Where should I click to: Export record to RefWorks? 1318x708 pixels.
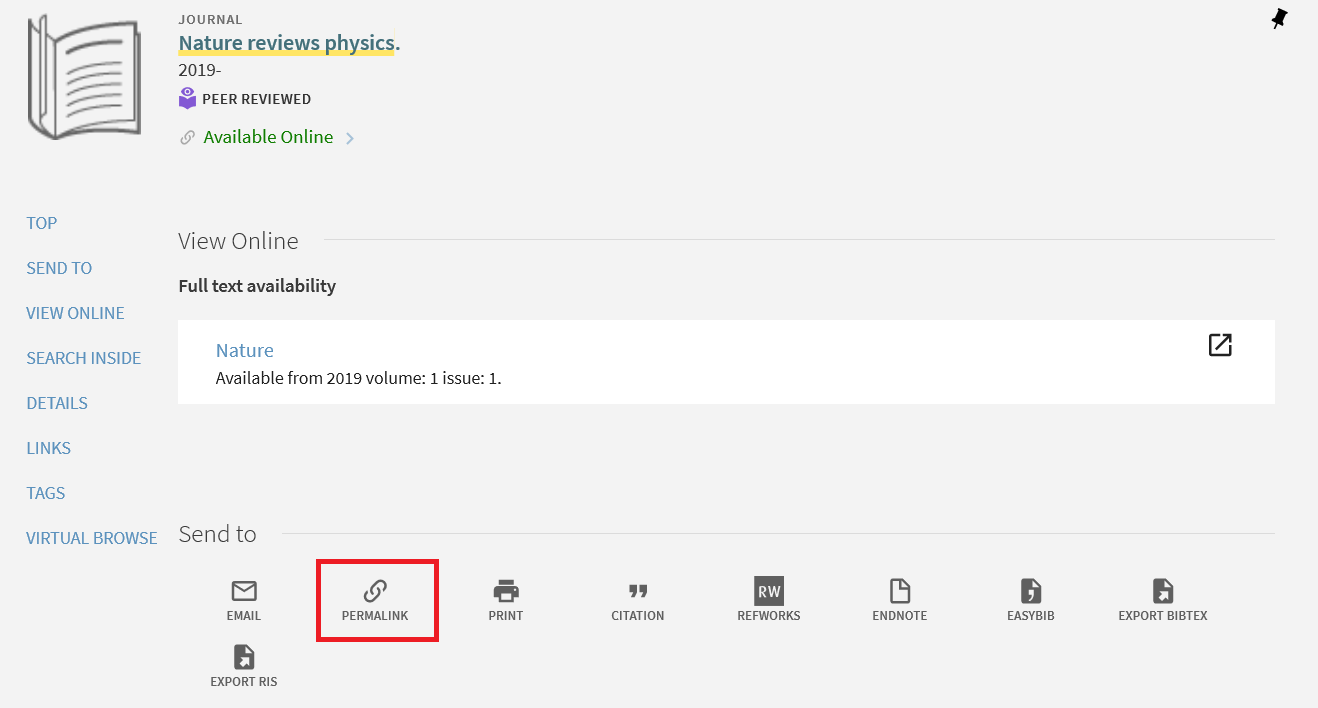[769, 591]
